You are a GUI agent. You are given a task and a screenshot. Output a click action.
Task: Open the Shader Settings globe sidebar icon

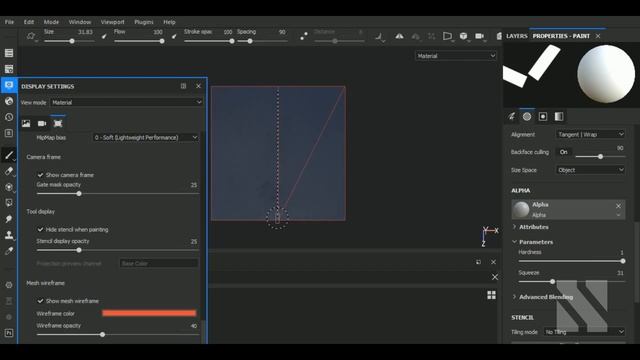click(x=9, y=101)
